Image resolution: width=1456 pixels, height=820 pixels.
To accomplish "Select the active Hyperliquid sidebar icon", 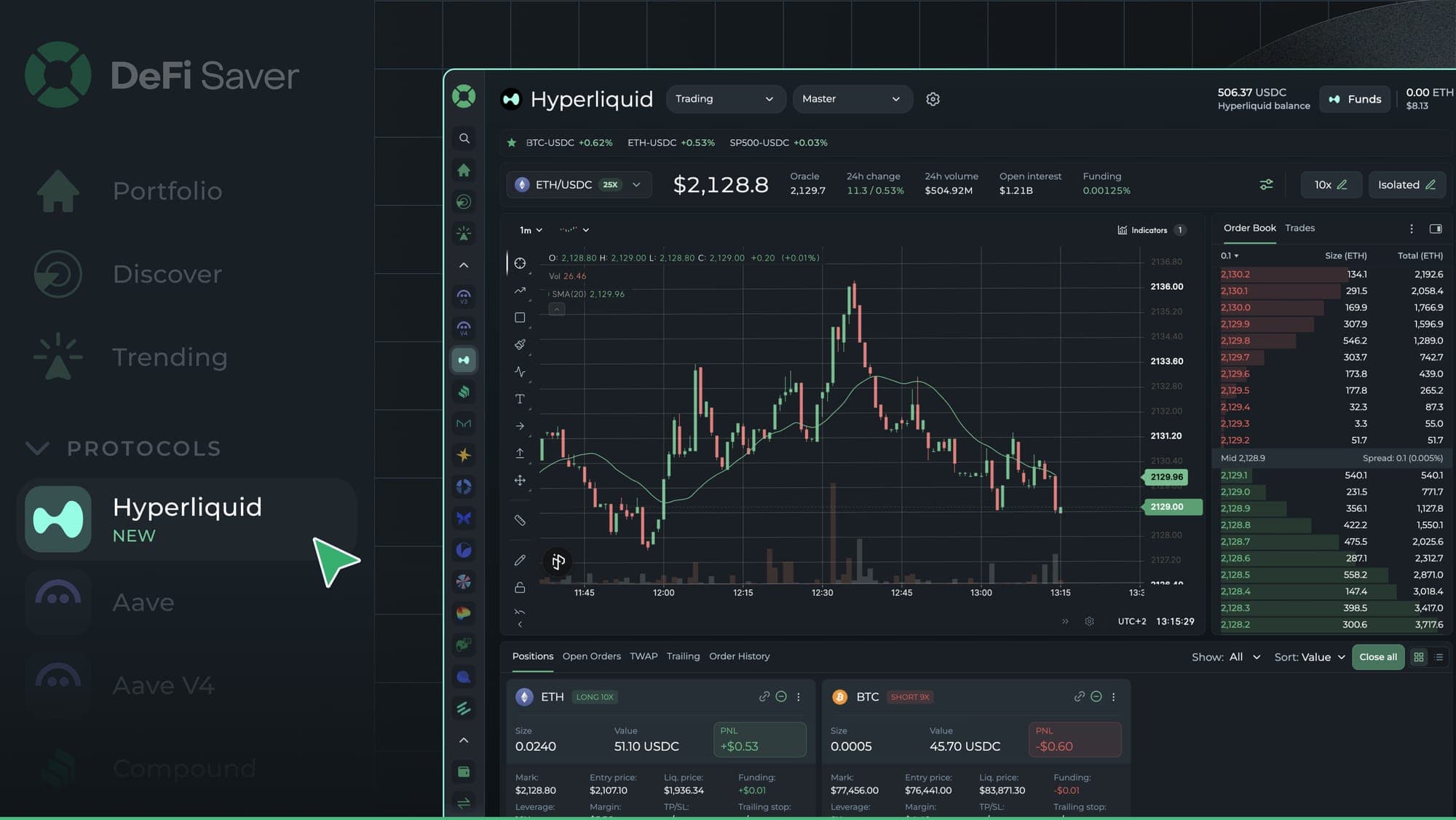I will click(464, 360).
